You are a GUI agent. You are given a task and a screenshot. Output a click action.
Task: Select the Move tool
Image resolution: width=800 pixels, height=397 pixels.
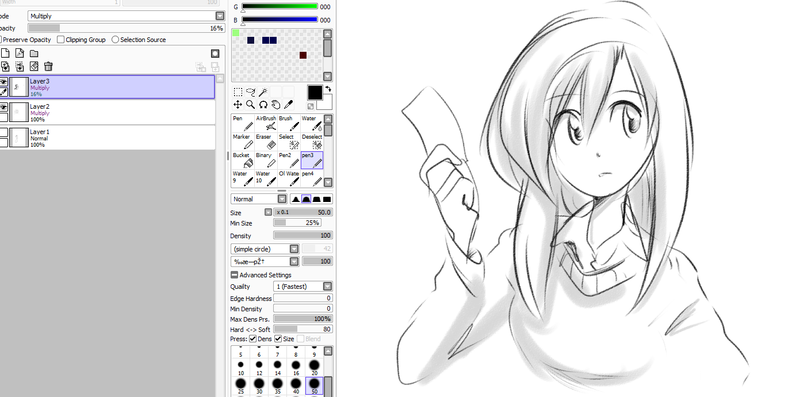coord(238,105)
